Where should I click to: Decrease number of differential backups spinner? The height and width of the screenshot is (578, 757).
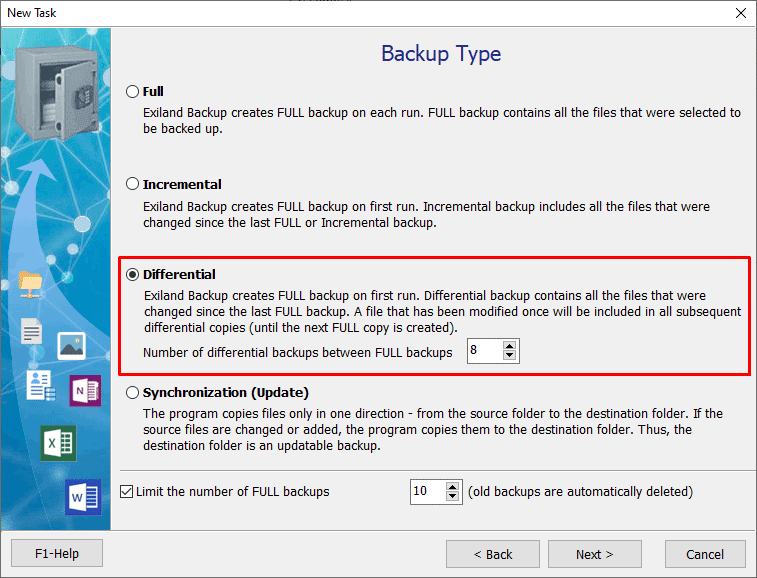pyautogui.click(x=509, y=355)
